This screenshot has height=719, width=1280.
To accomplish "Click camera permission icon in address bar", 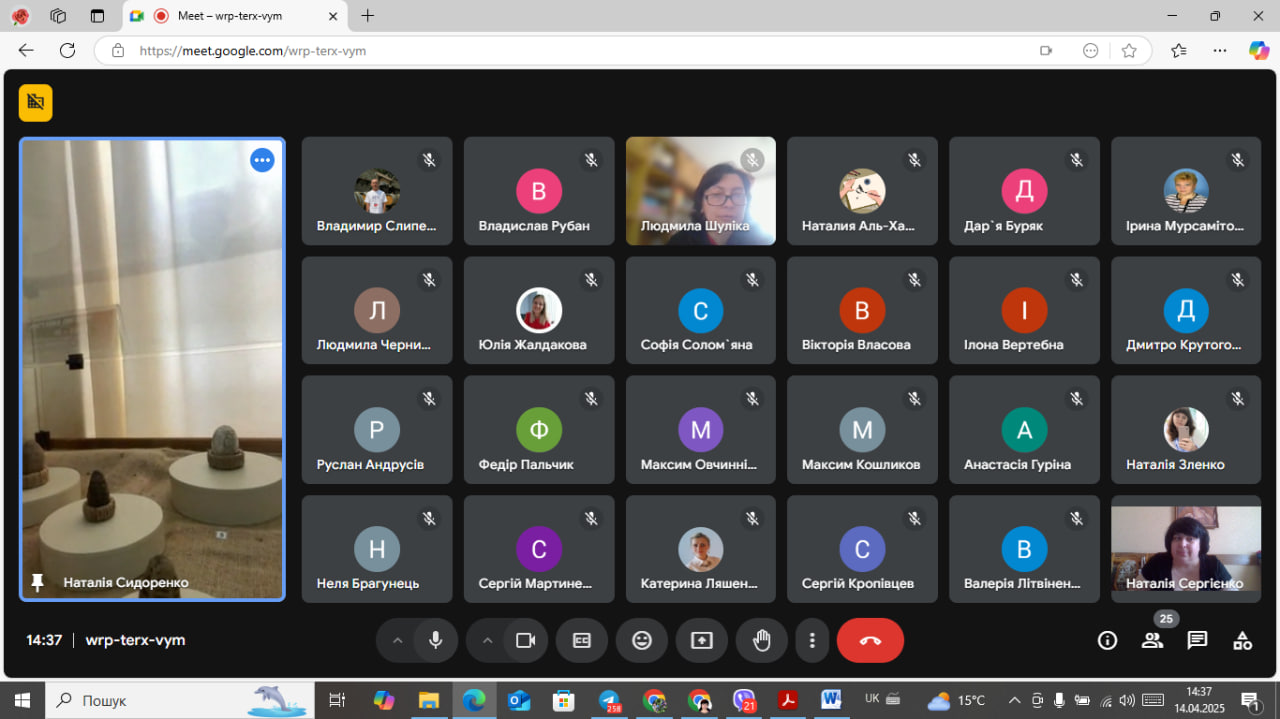I will click(x=1046, y=50).
